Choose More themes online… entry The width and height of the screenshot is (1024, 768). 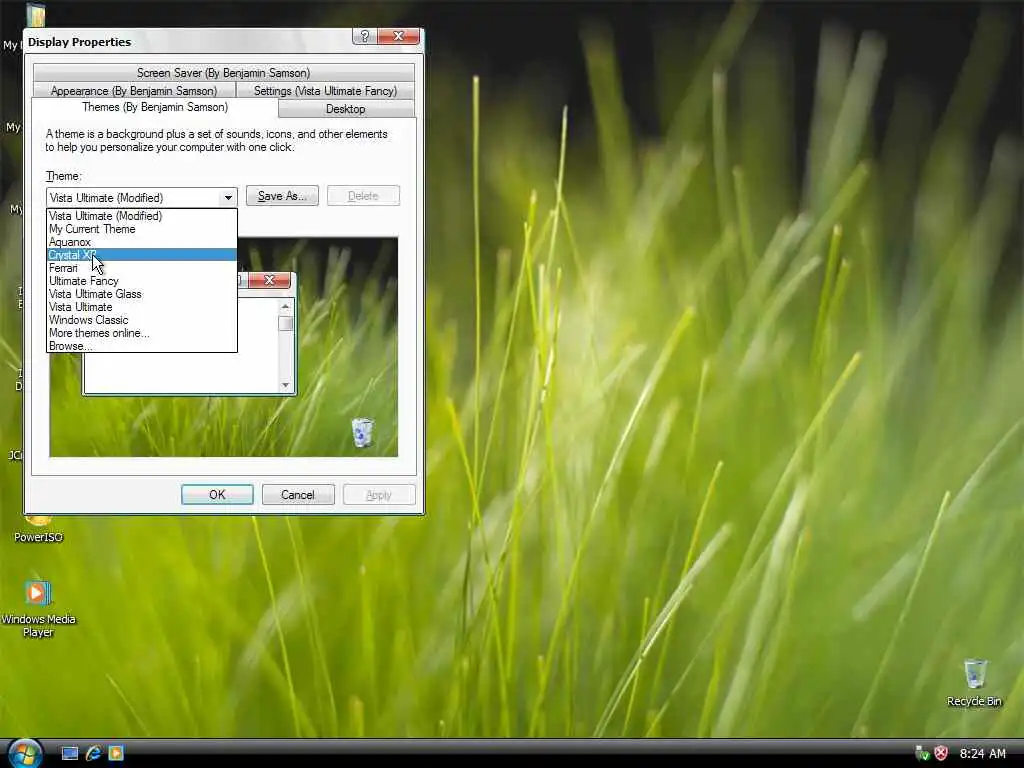tap(142, 333)
